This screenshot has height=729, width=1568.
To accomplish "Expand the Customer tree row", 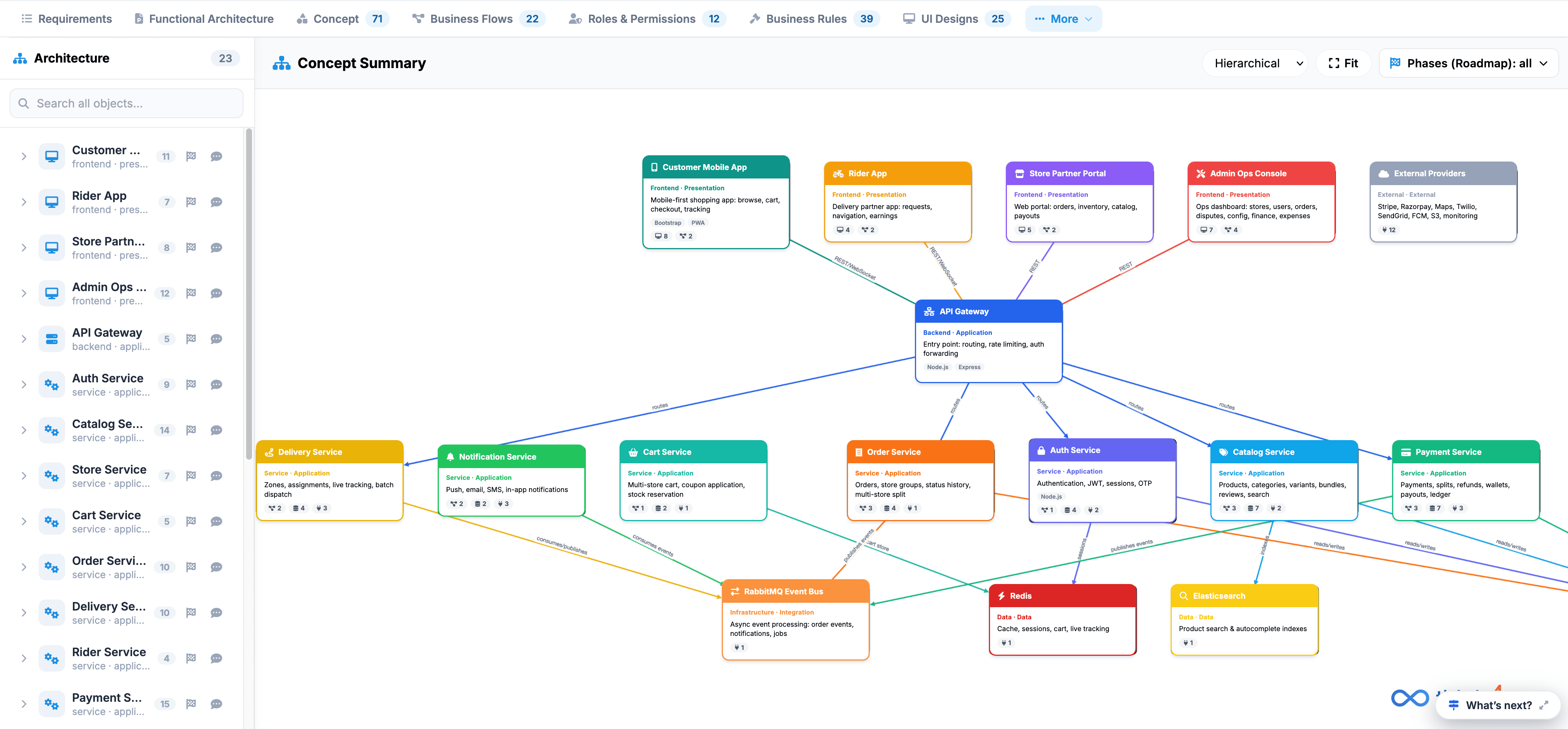I will (x=24, y=156).
